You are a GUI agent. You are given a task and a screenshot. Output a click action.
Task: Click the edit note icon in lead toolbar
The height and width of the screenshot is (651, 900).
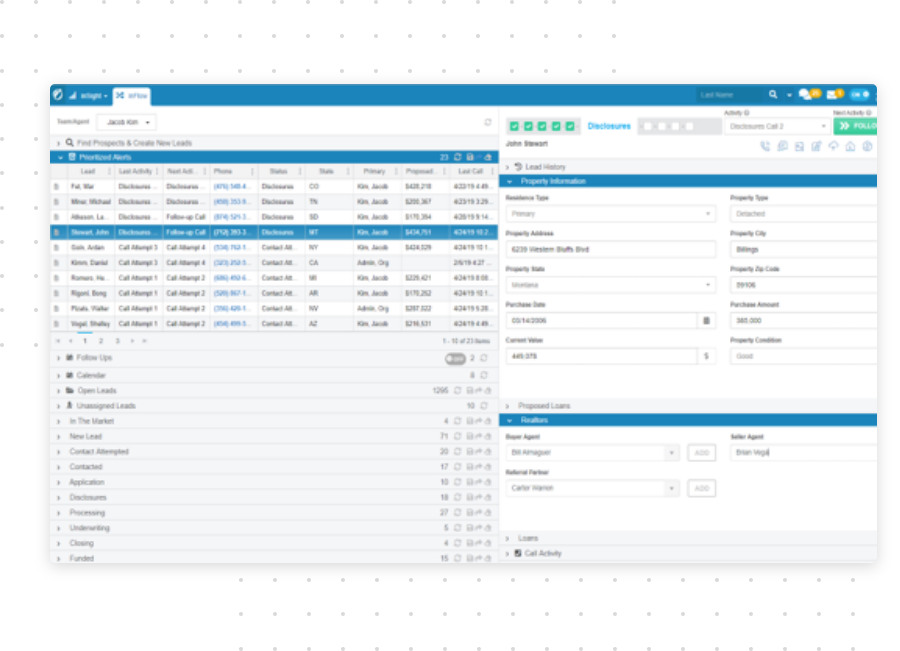click(816, 146)
